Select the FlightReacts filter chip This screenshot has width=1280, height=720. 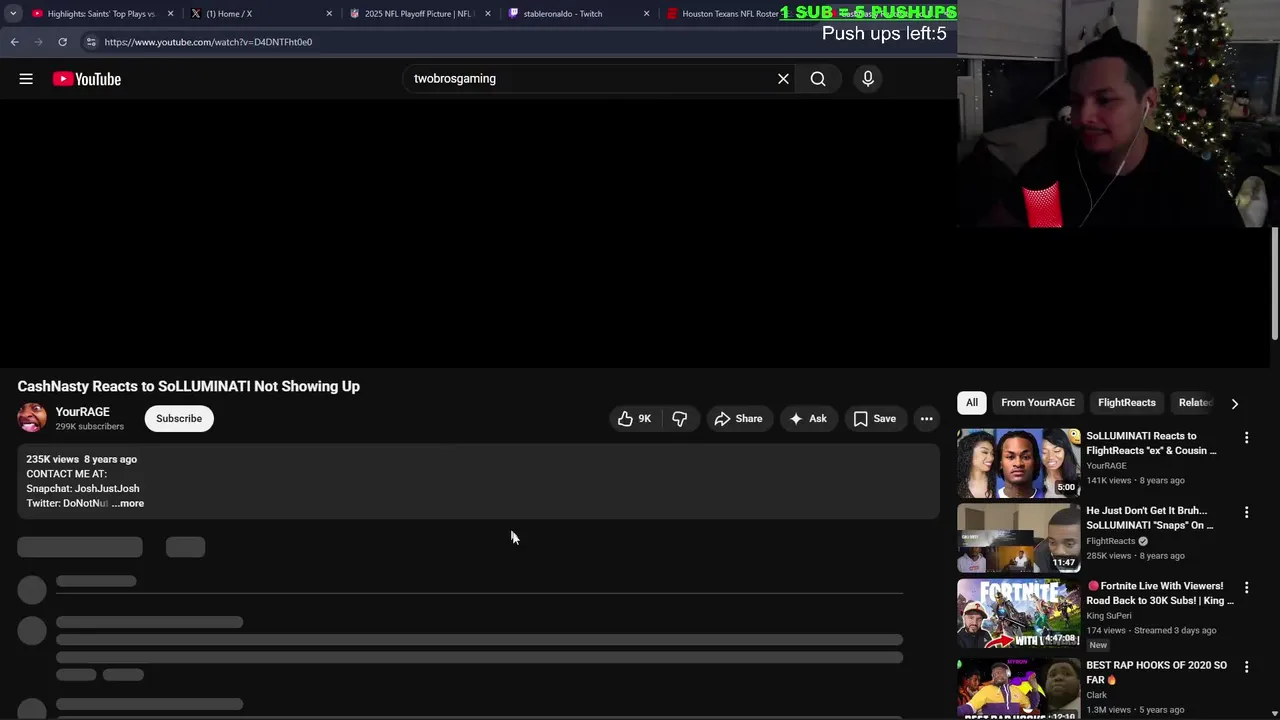[1127, 403]
